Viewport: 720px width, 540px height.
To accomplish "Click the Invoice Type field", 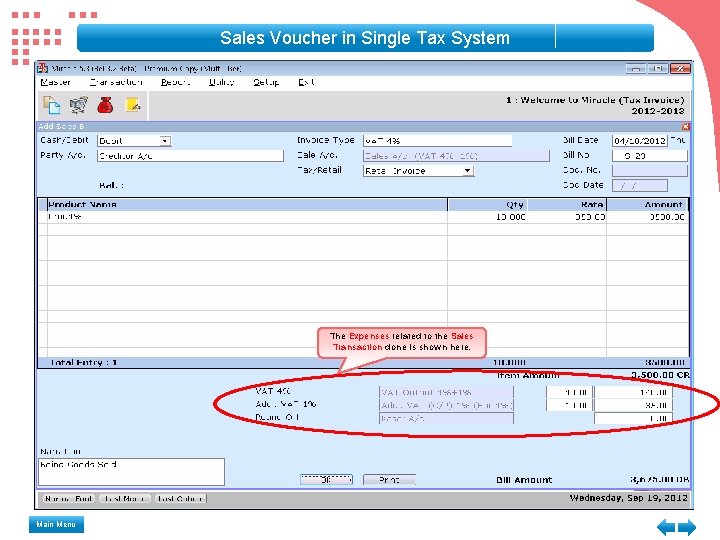I will coord(437,141).
